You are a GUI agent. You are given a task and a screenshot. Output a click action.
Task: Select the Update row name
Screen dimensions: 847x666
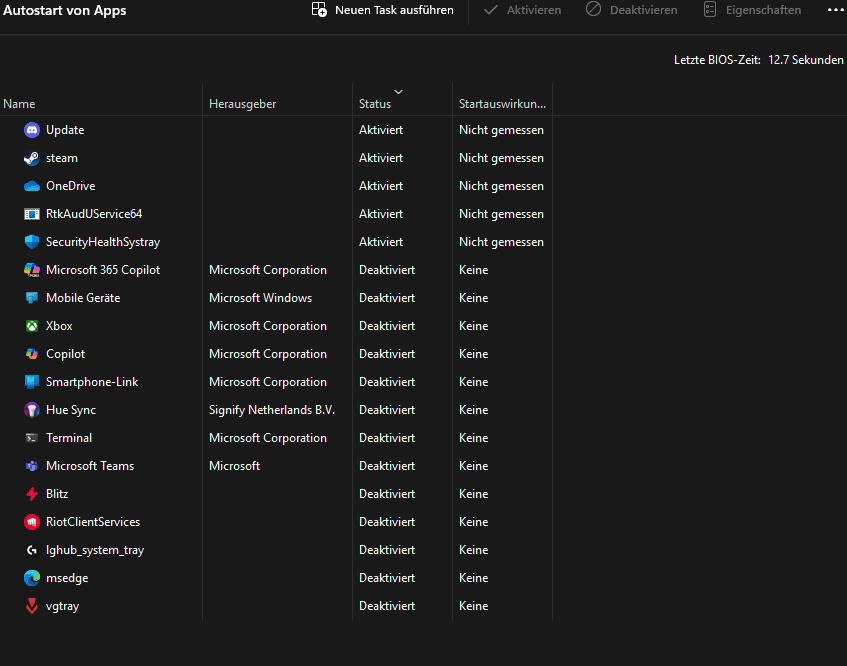pyautogui.click(x=65, y=130)
